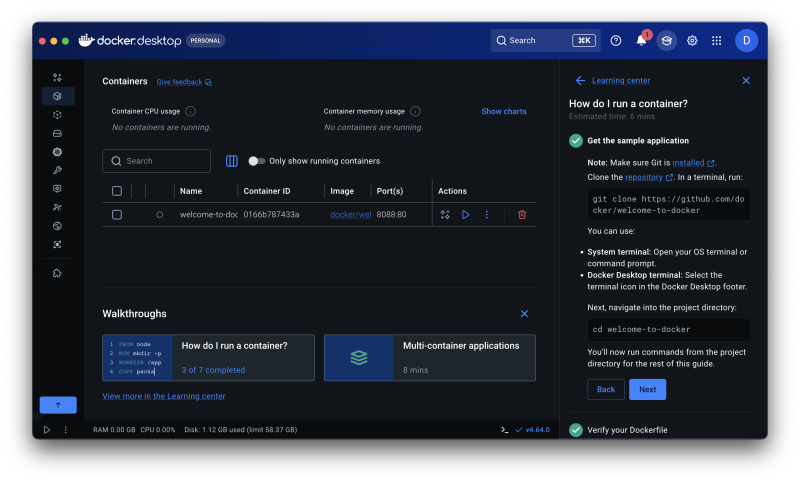Open the notifications bell

pos(642,41)
